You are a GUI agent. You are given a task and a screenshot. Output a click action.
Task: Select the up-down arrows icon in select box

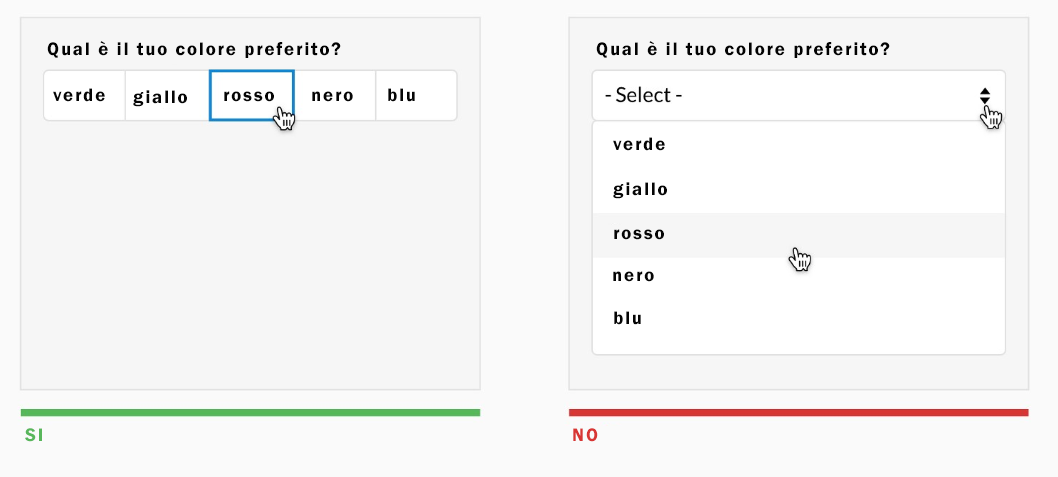tap(984, 95)
